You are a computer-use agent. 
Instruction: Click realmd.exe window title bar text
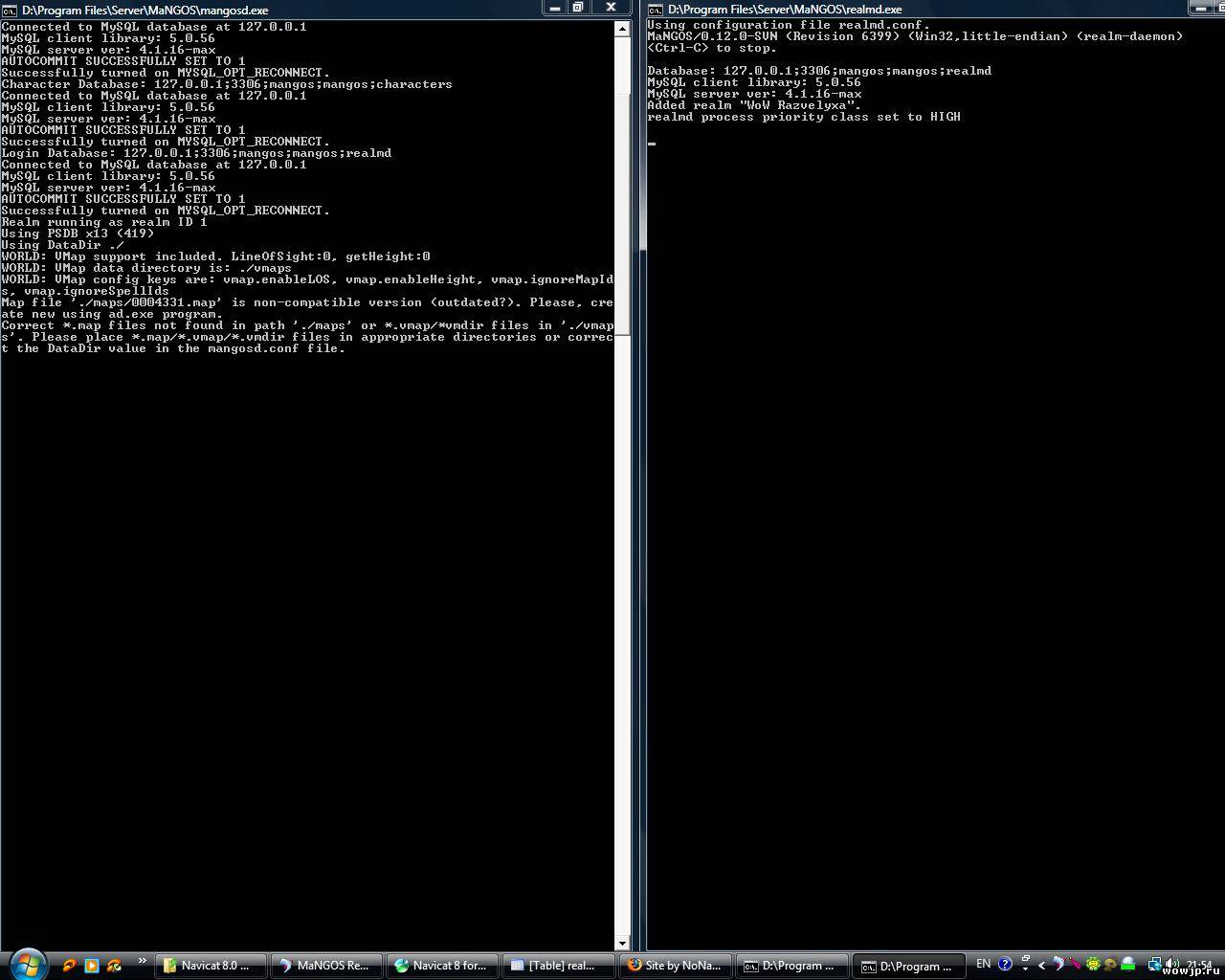[x=785, y=10]
